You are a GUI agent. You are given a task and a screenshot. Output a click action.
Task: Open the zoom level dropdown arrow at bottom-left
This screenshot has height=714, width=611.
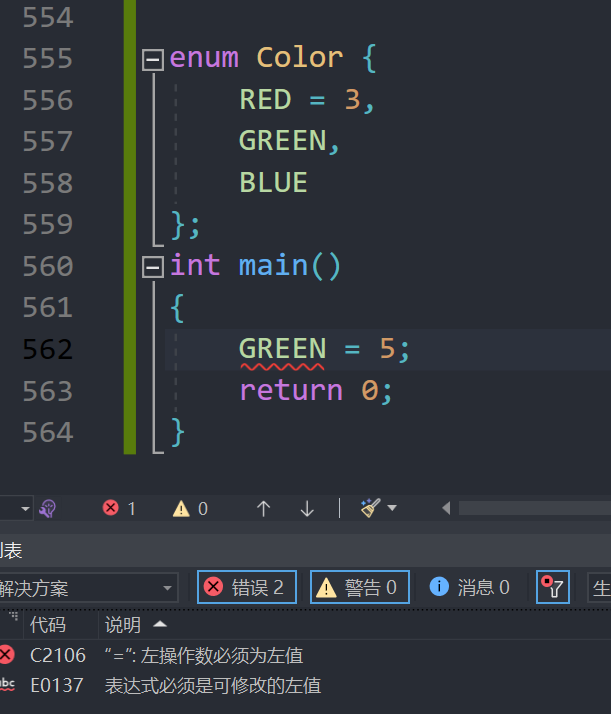25,508
